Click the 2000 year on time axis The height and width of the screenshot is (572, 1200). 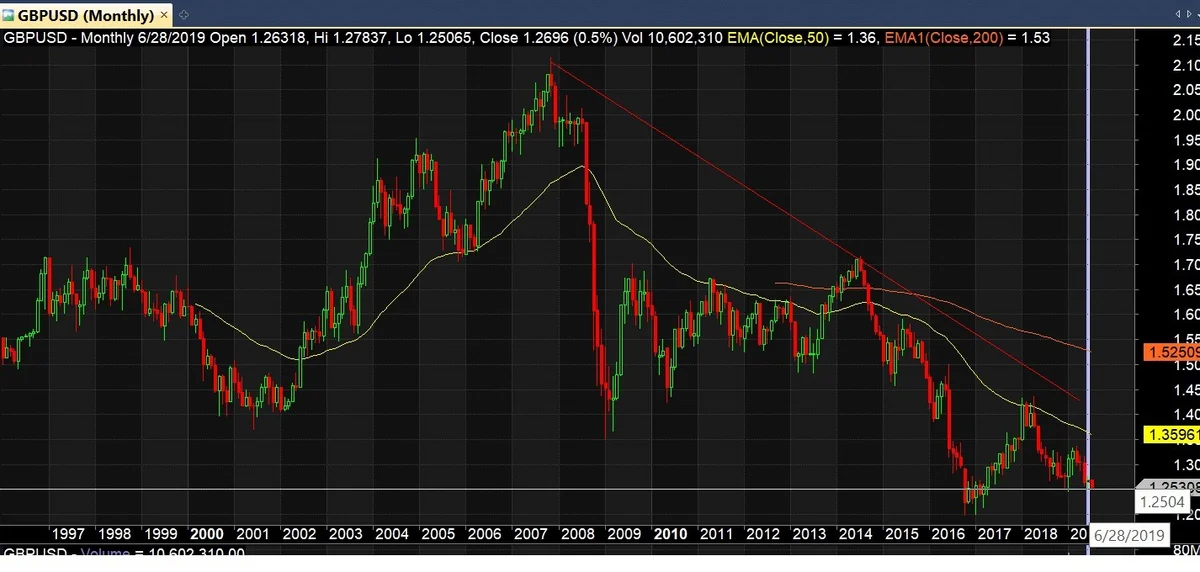click(207, 533)
